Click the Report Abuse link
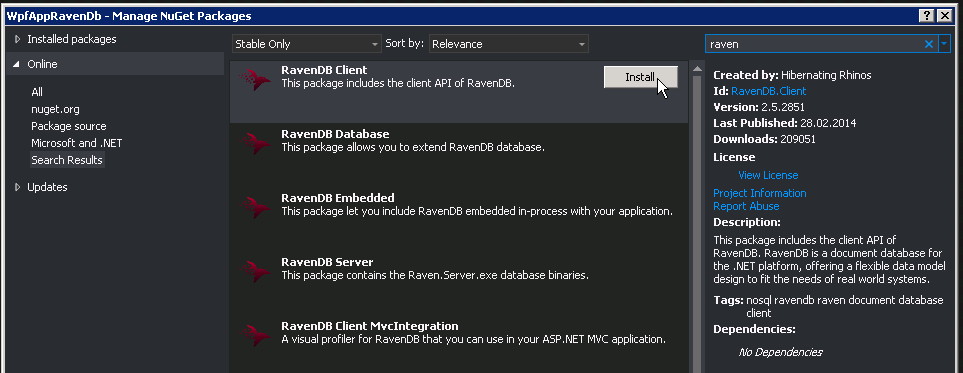The image size is (963, 373). (746, 206)
